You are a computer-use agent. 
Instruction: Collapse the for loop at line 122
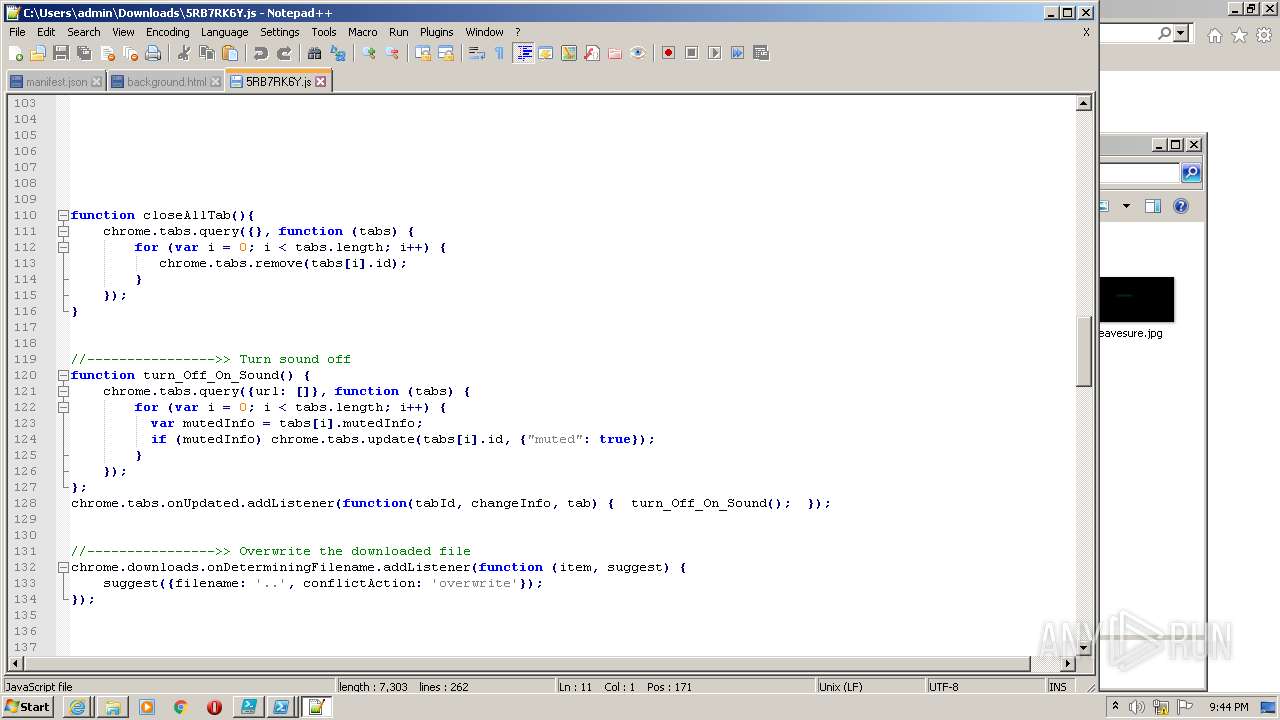point(63,407)
